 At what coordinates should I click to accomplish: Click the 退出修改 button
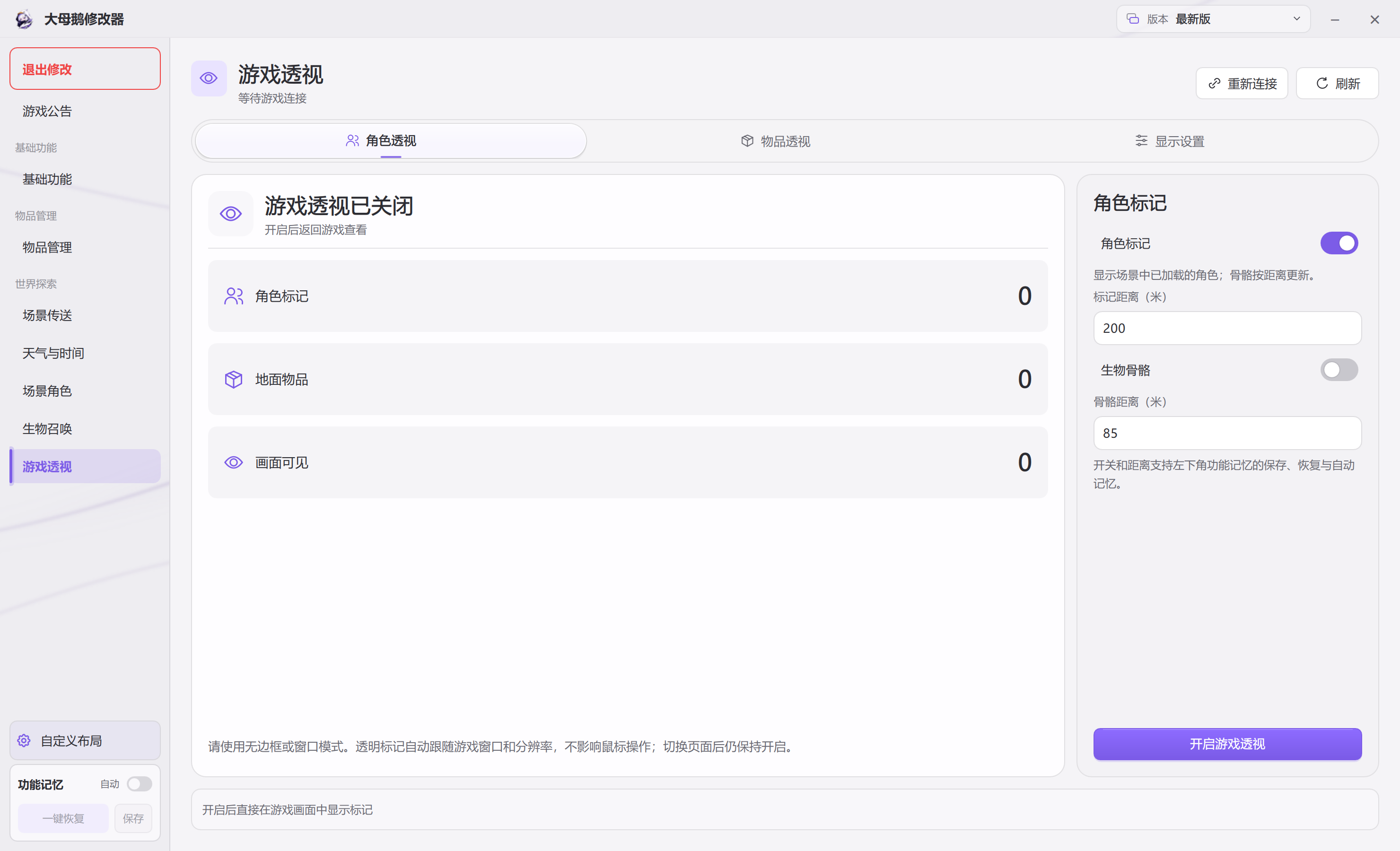point(85,69)
